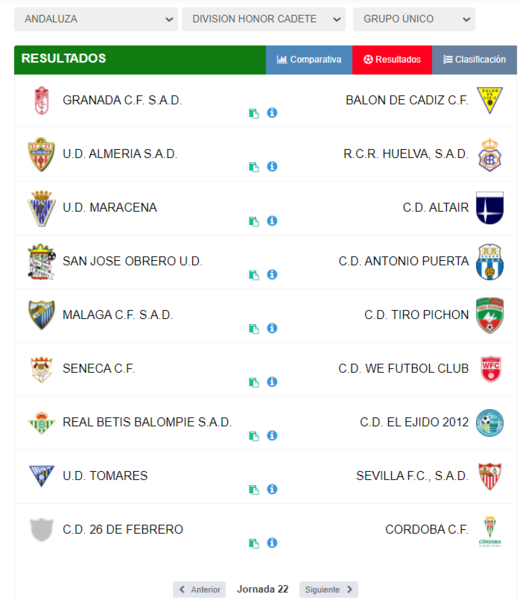Click Sevilla F.C. team crest
520x600 pixels.
[x=490, y=476]
